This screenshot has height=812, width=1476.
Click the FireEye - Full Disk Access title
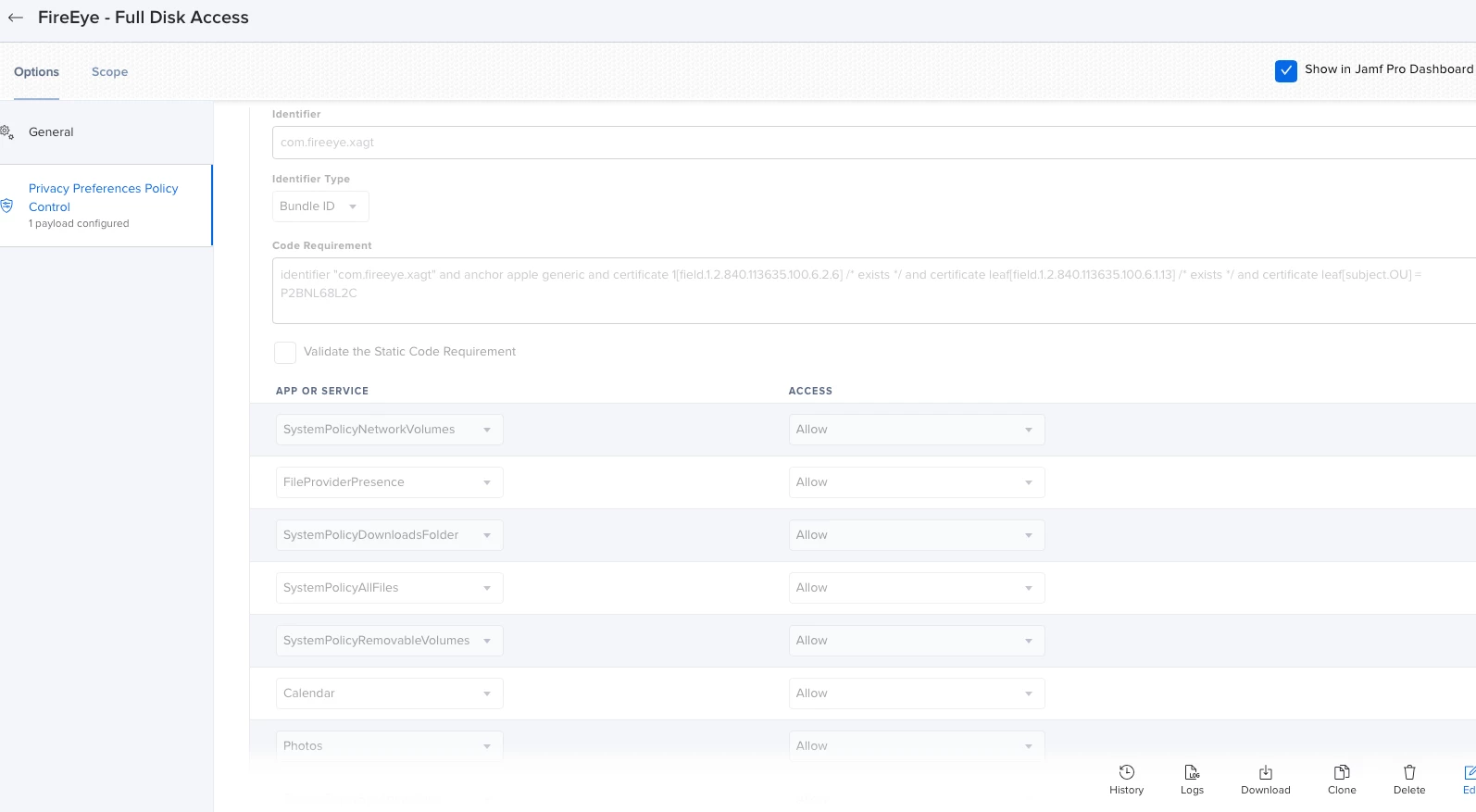pos(144,18)
